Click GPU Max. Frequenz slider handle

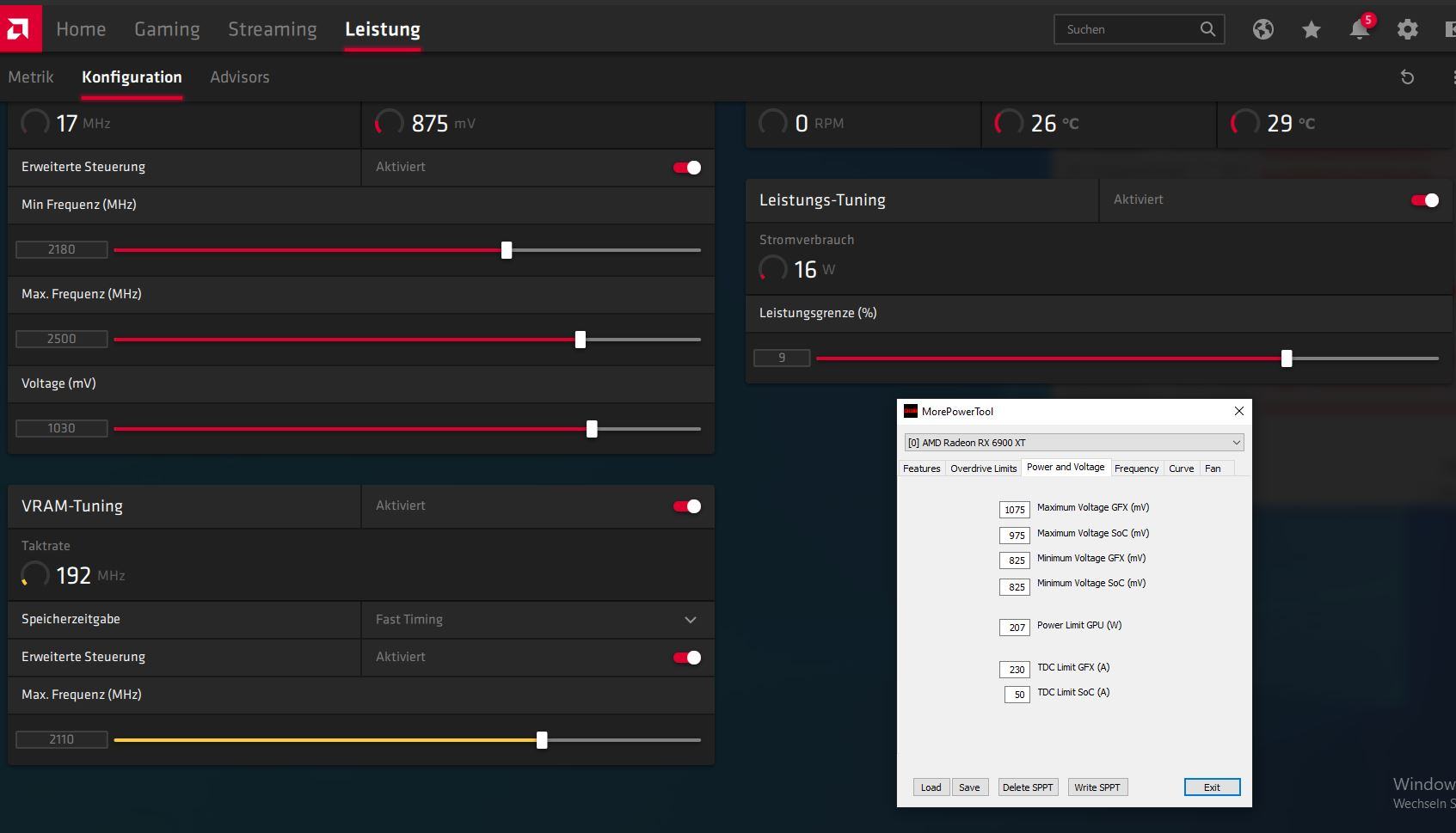(581, 340)
